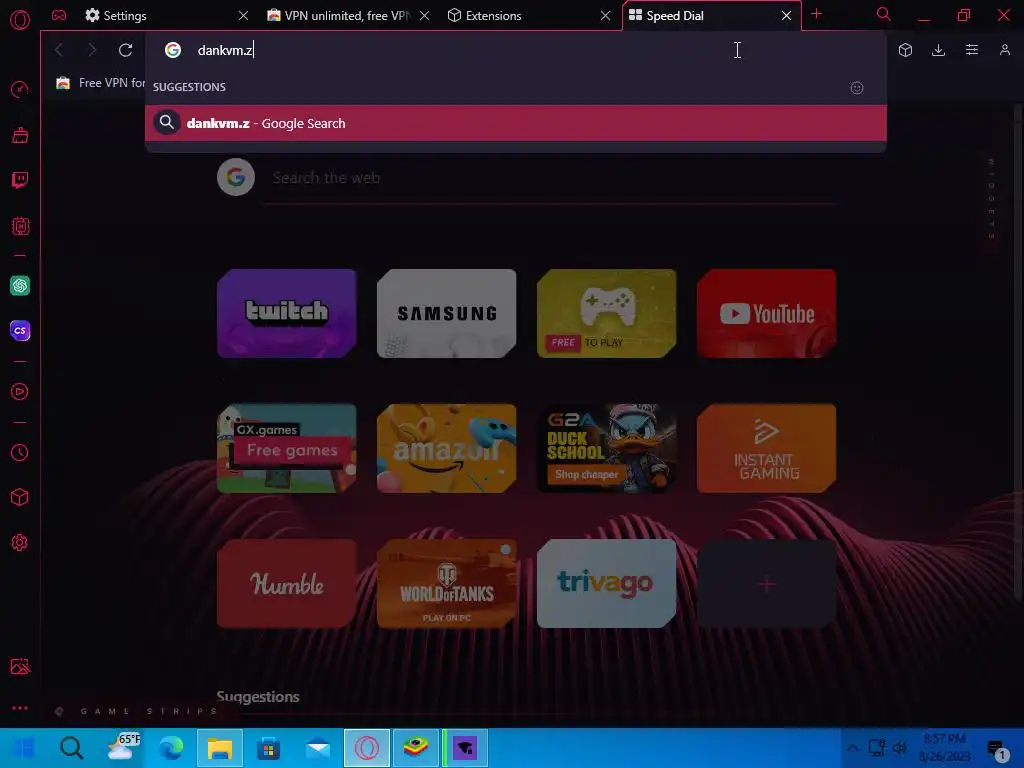Screen dimensions: 1024x768
Task: Open notification center in taskbar
Action: (x=997, y=749)
